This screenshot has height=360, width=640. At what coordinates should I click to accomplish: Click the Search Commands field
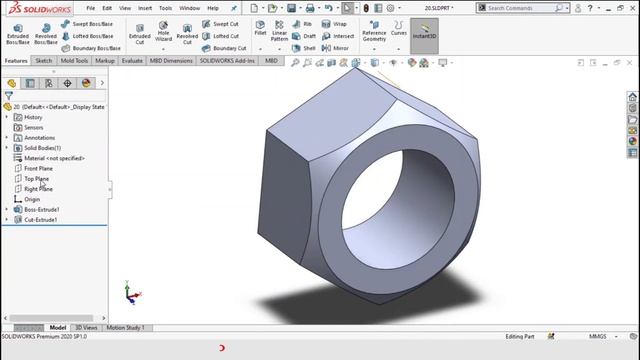[520, 8]
